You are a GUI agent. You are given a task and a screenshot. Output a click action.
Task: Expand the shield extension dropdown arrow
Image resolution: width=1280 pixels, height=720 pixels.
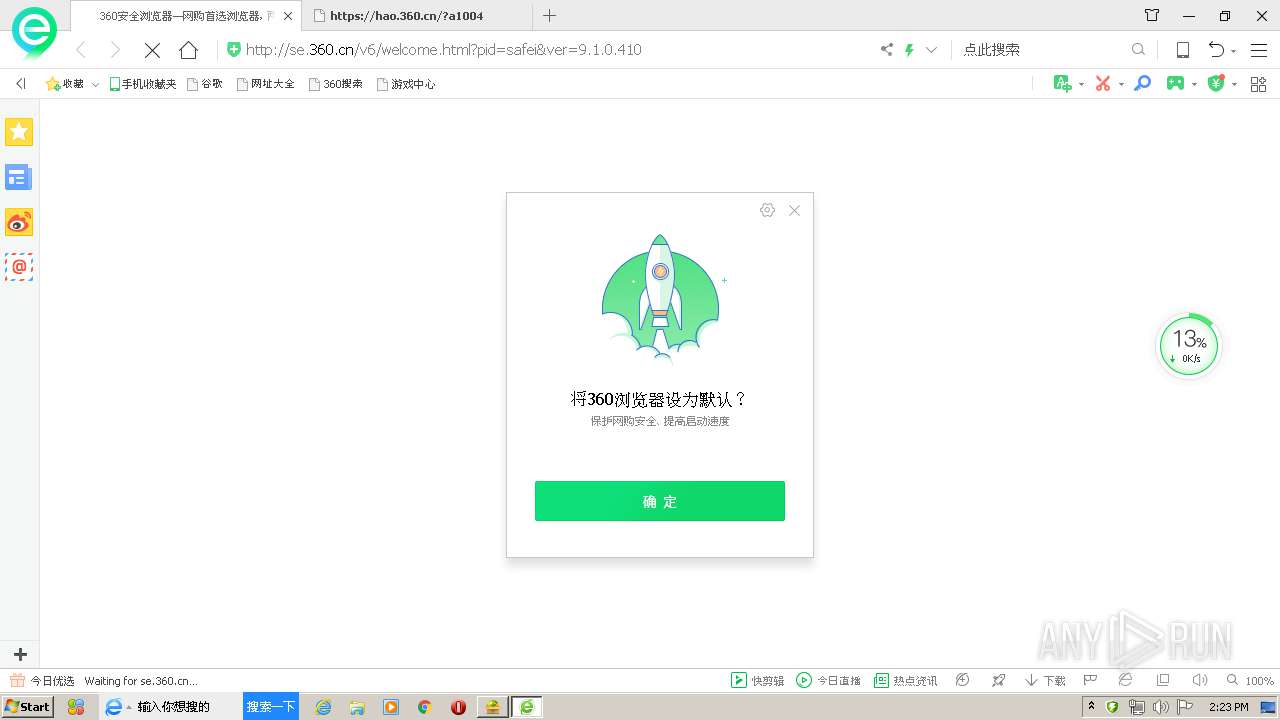point(1234,85)
